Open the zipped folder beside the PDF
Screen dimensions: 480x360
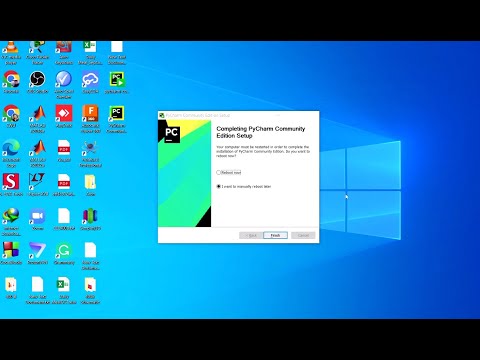point(90,184)
